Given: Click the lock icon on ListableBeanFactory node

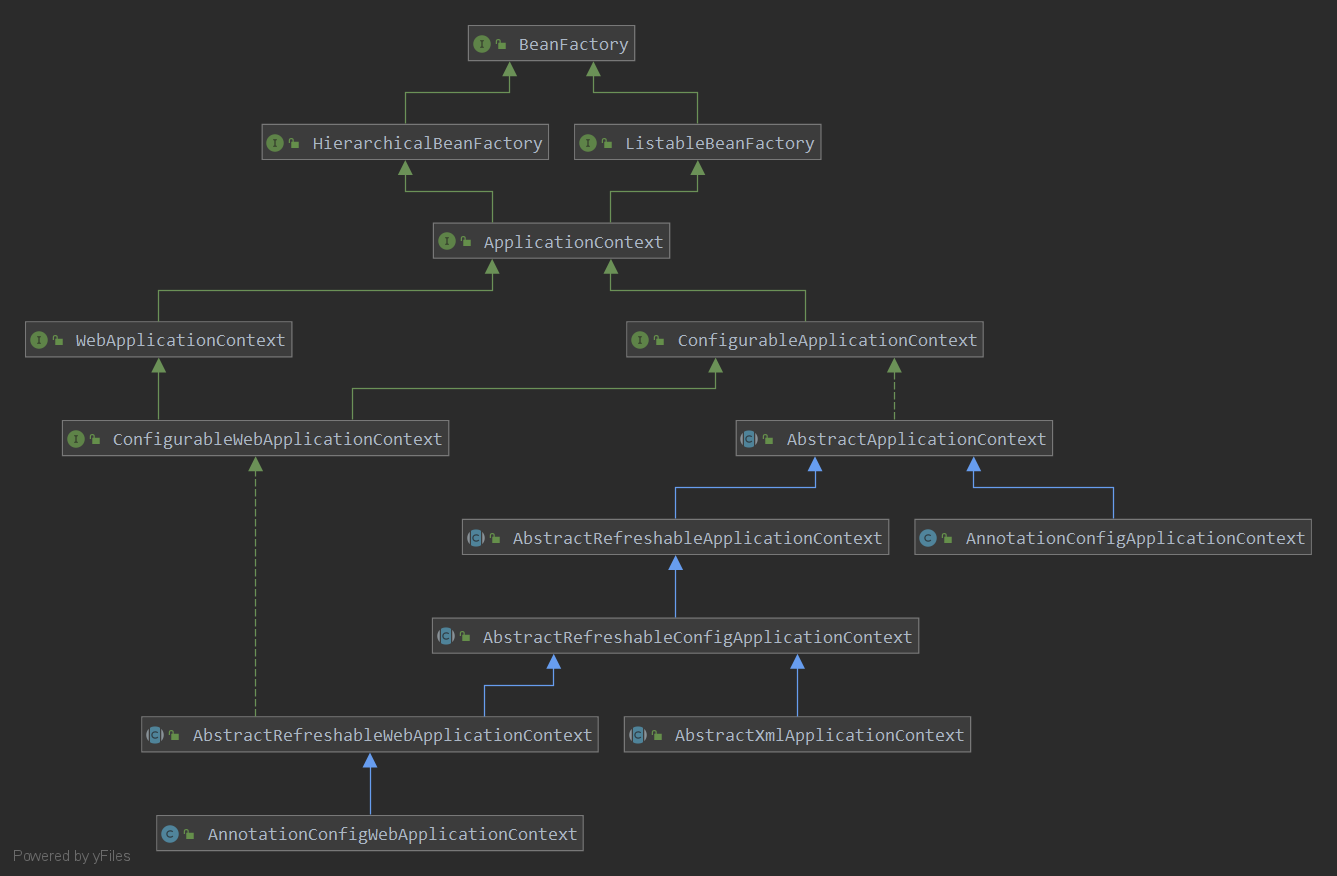Looking at the screenshot, I should (x=607, y=143).
